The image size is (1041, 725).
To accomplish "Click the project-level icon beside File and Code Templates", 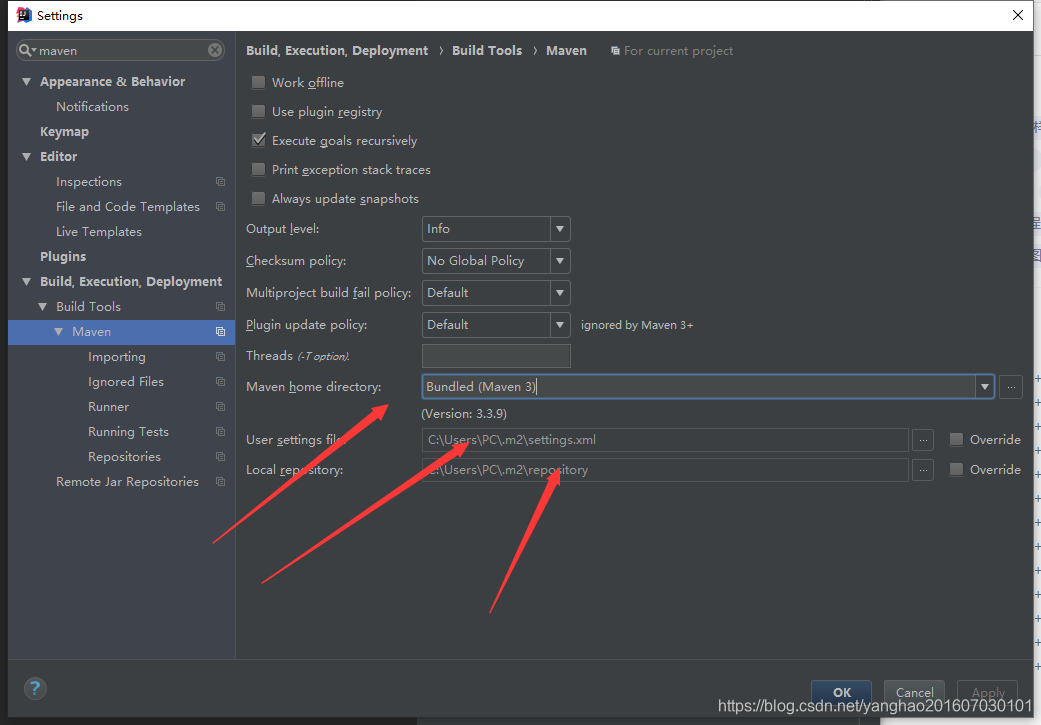I will (x=220, y=207).
